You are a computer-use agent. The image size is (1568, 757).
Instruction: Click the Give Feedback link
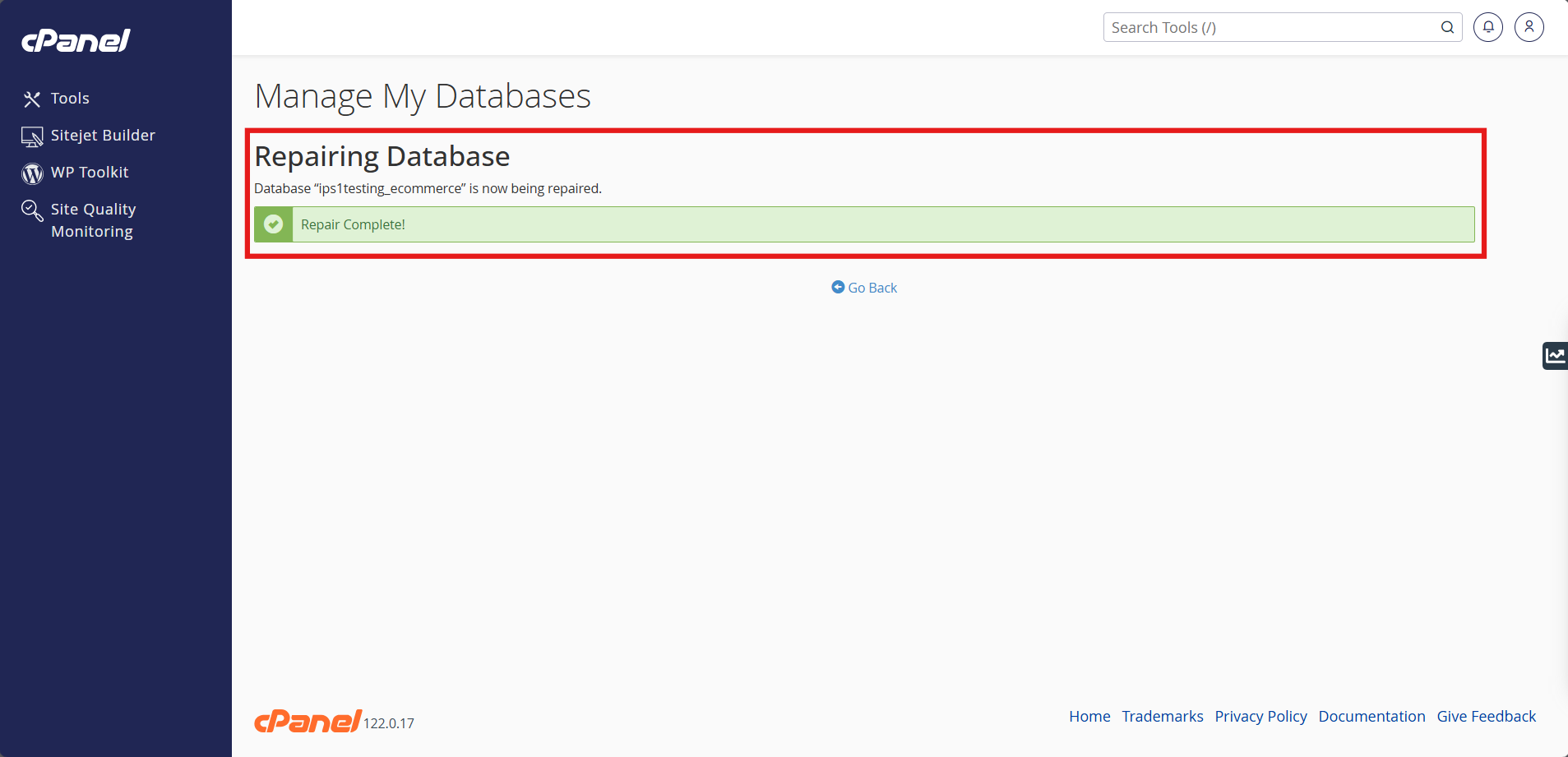point(1486,716)
